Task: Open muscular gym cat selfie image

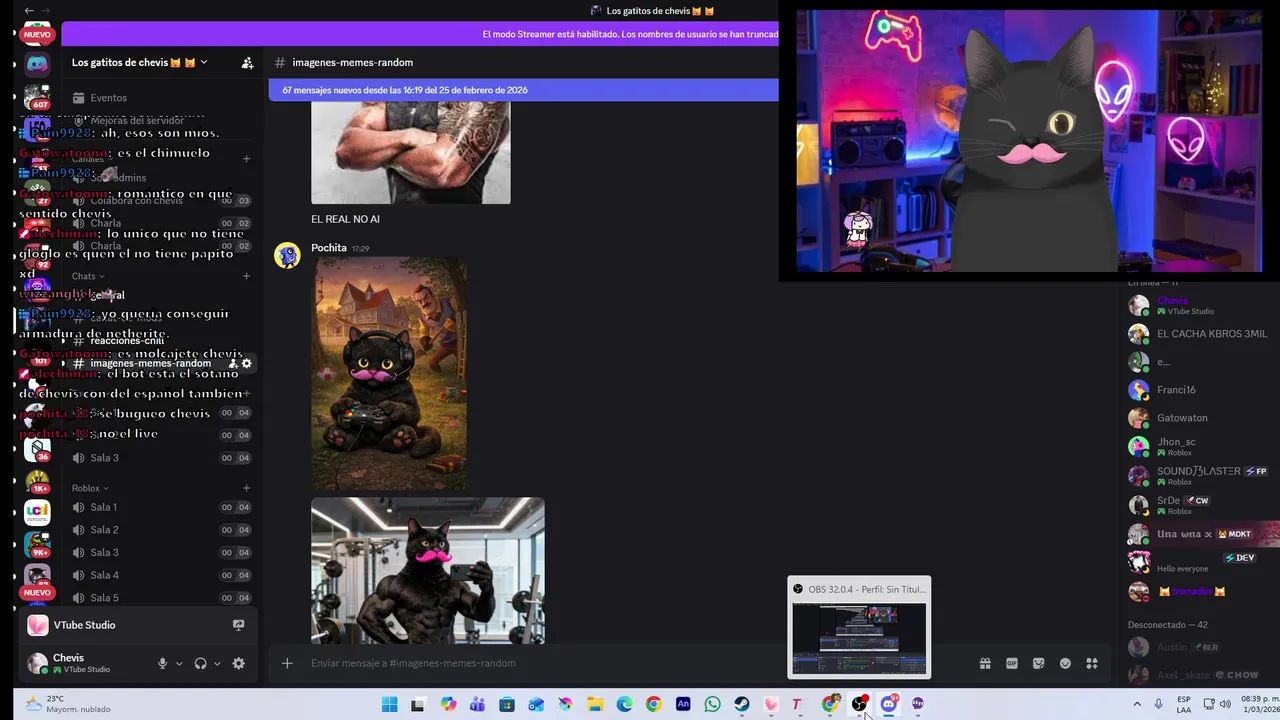Action: pyautogui.click(x=428, y=571)
